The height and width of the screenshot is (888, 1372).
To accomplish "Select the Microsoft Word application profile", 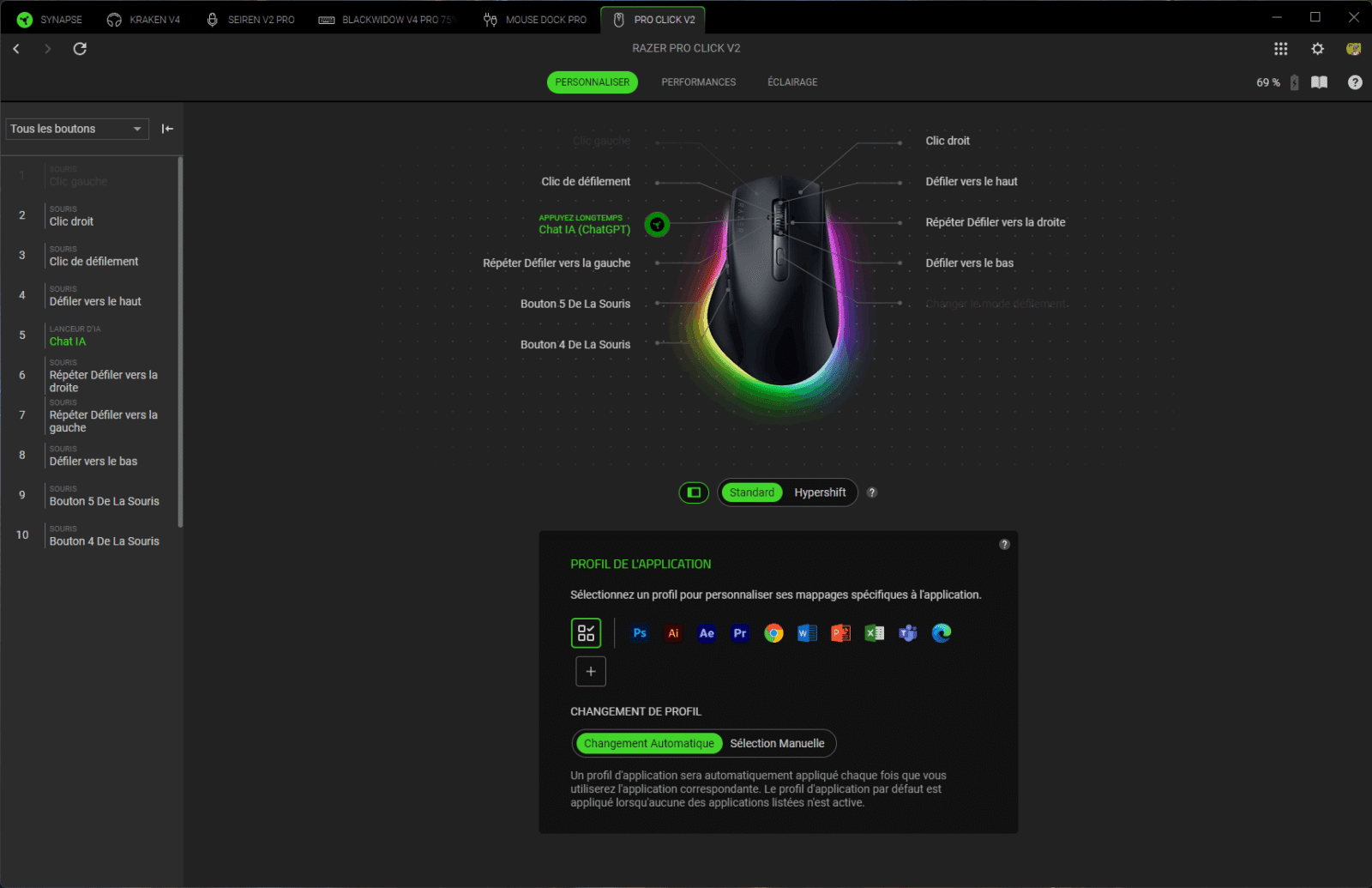I will [x=807, y=633].
